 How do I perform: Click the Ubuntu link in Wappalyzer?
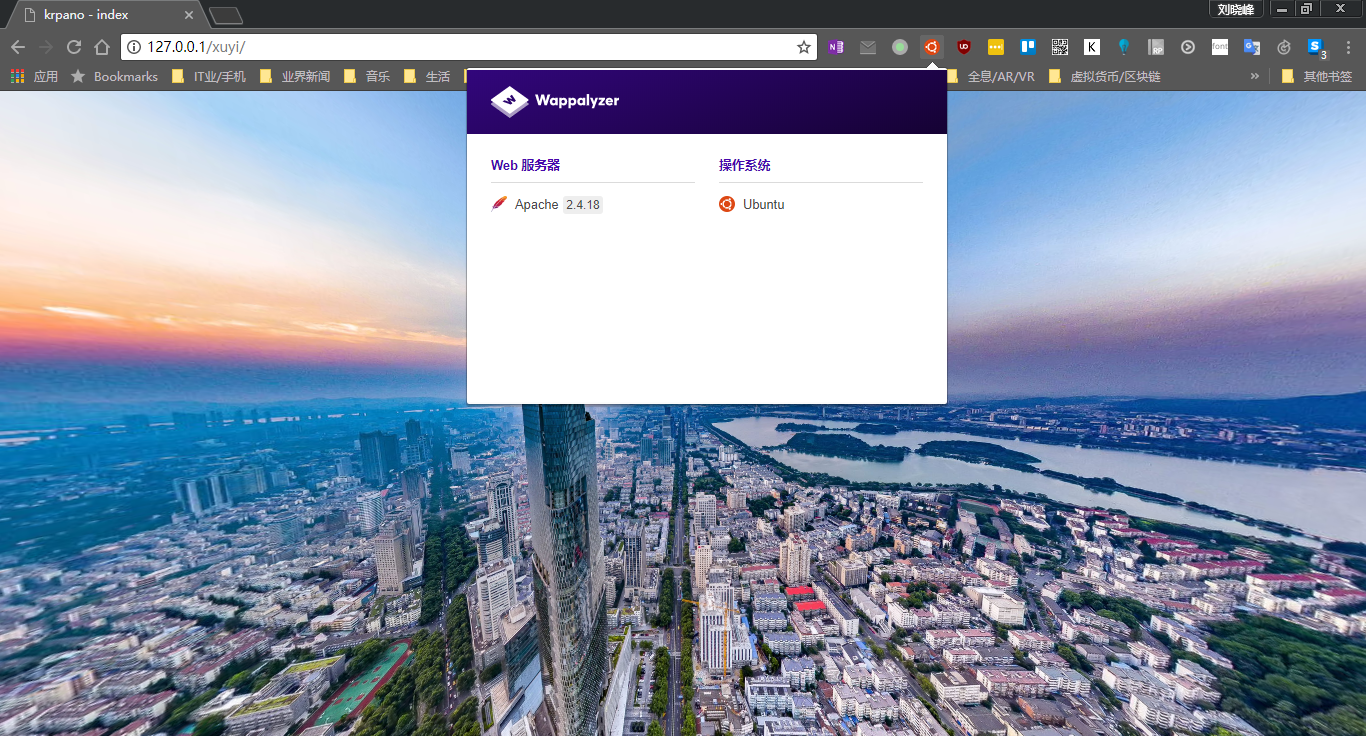click(x=763, y=204)
